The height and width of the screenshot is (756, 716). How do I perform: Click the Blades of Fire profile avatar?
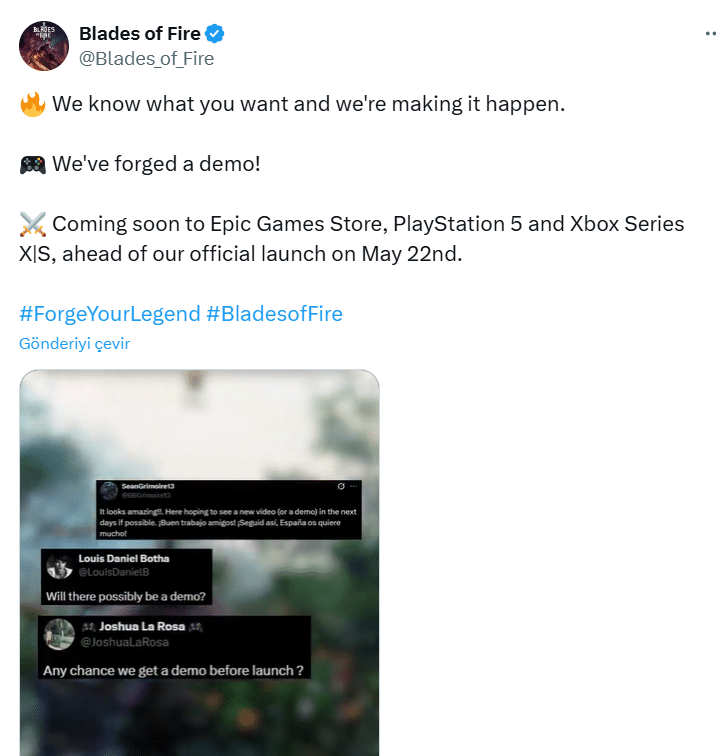click(x=44, y=45)
